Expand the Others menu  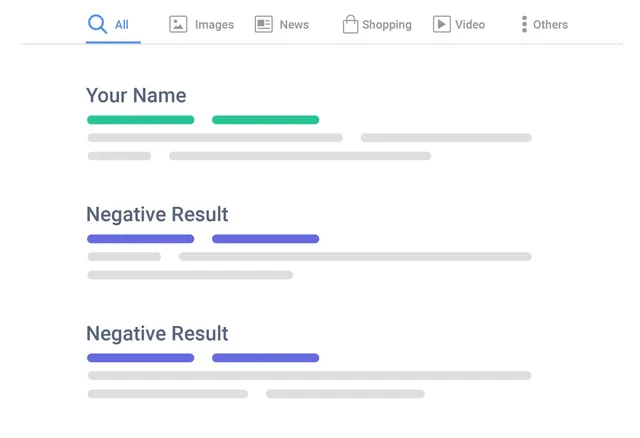tap(550, 25)
